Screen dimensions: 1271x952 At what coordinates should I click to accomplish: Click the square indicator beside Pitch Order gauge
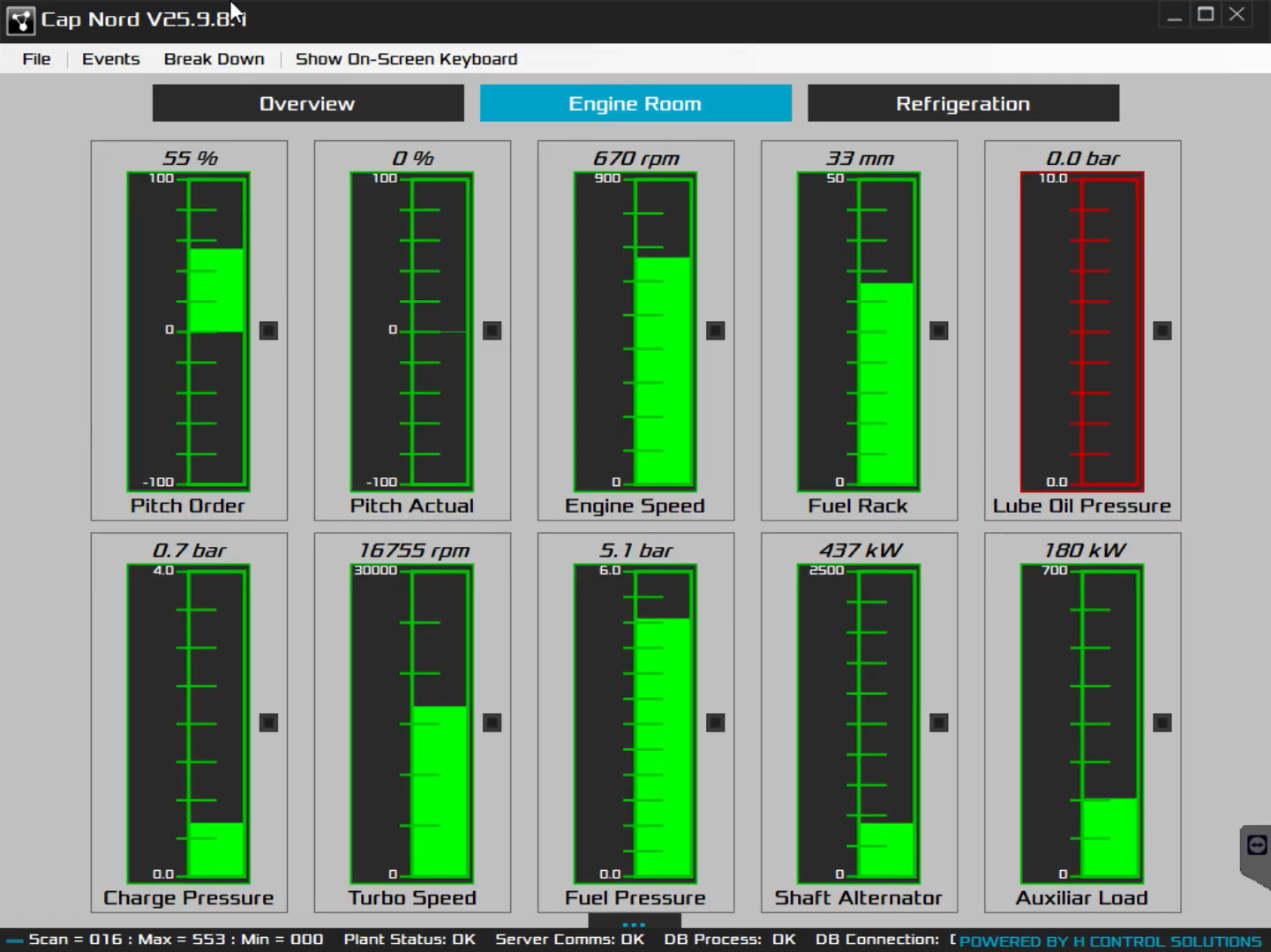[x=269, y=331]
